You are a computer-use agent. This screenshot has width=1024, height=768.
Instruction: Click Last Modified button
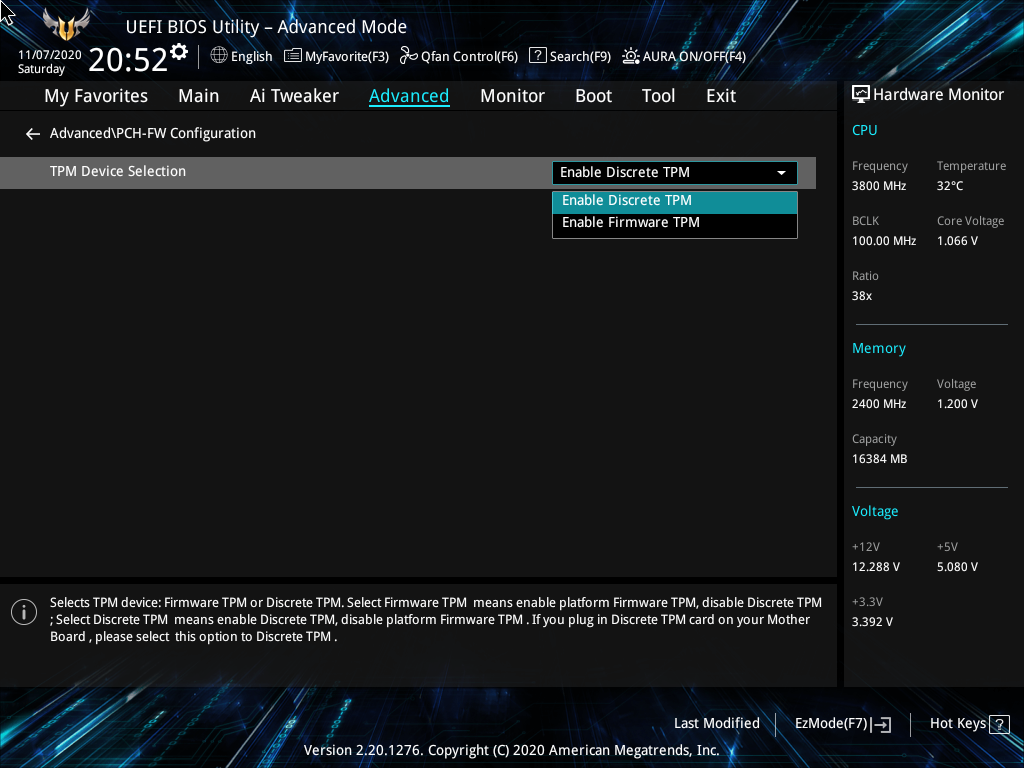(x=716, y=724)
